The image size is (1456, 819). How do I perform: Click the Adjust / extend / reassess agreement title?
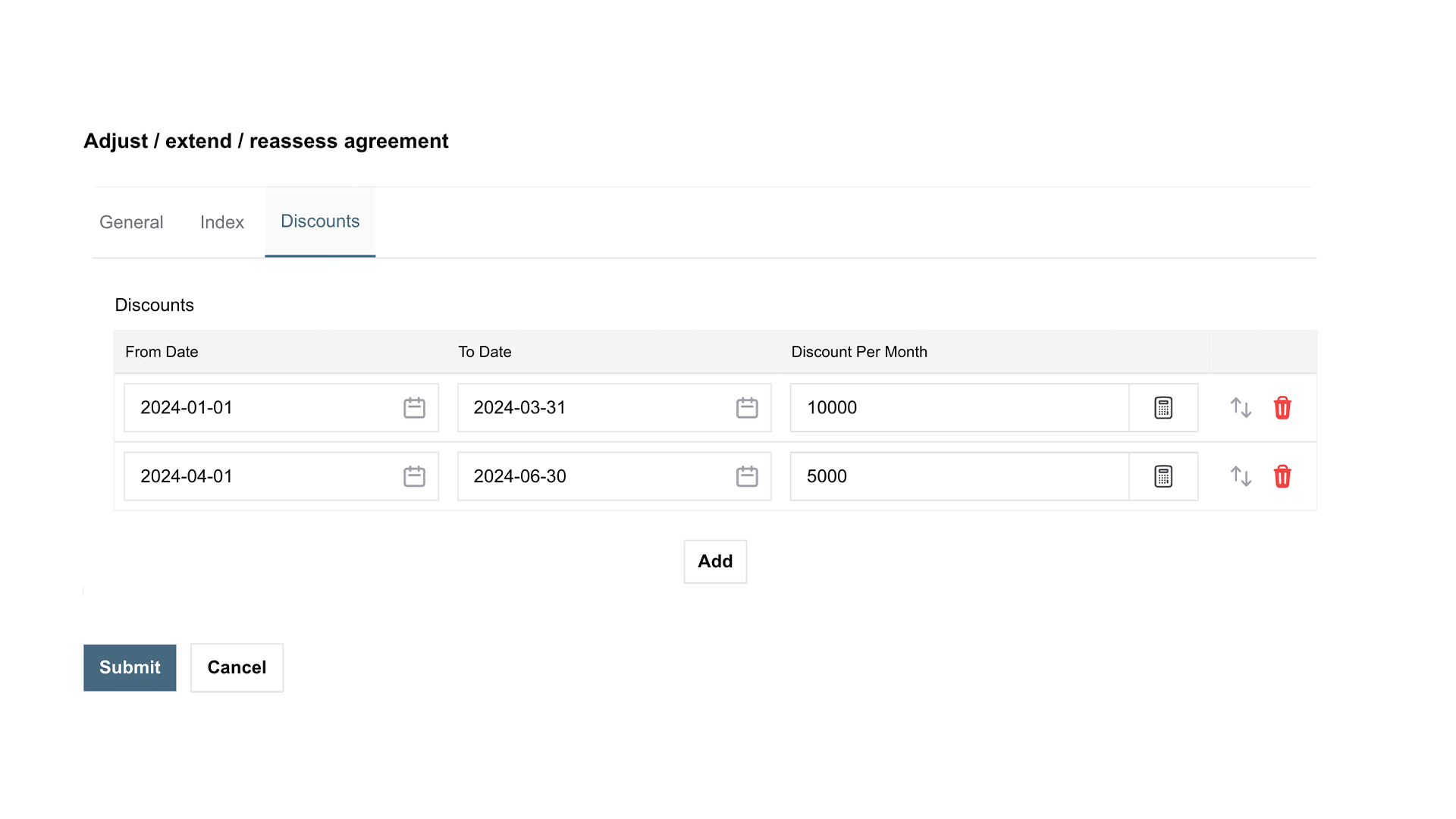point(266,141)
